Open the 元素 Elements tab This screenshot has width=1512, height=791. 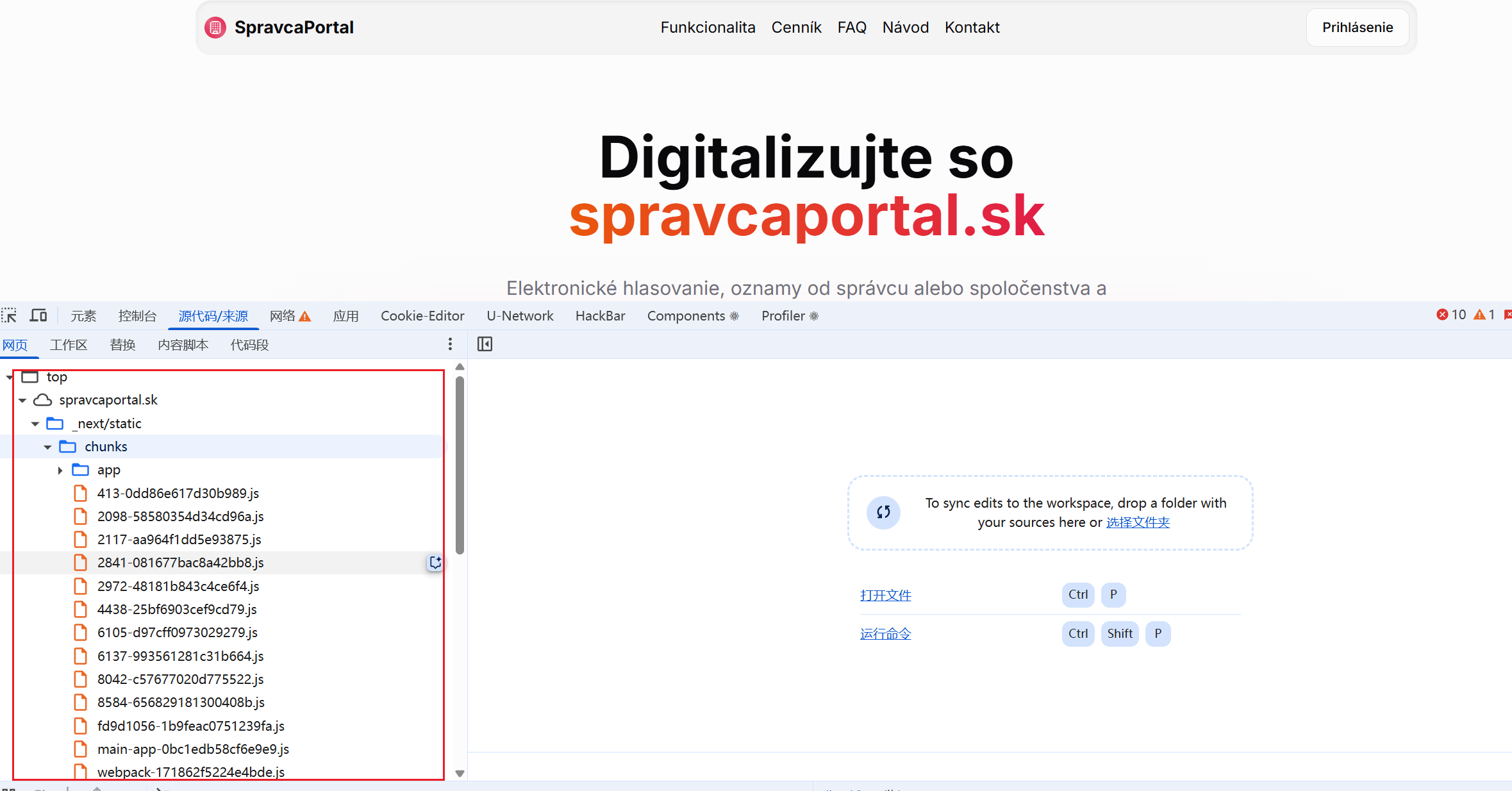pos(83,315)
